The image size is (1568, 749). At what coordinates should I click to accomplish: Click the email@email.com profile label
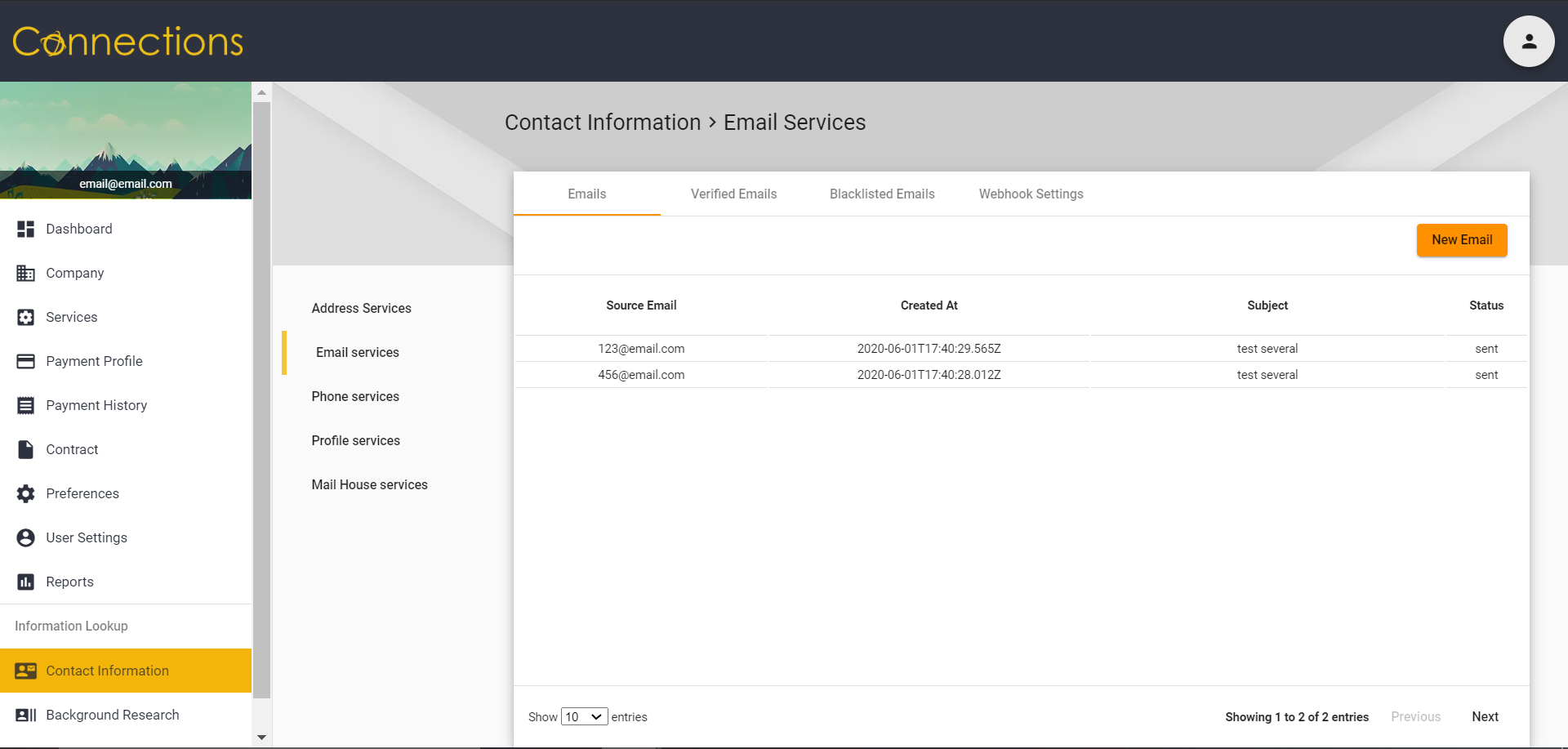pos(126,184)
